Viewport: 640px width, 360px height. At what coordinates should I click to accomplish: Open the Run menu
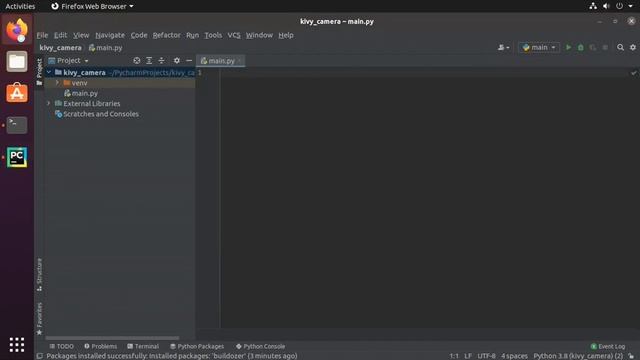click(x=192, y=35)
